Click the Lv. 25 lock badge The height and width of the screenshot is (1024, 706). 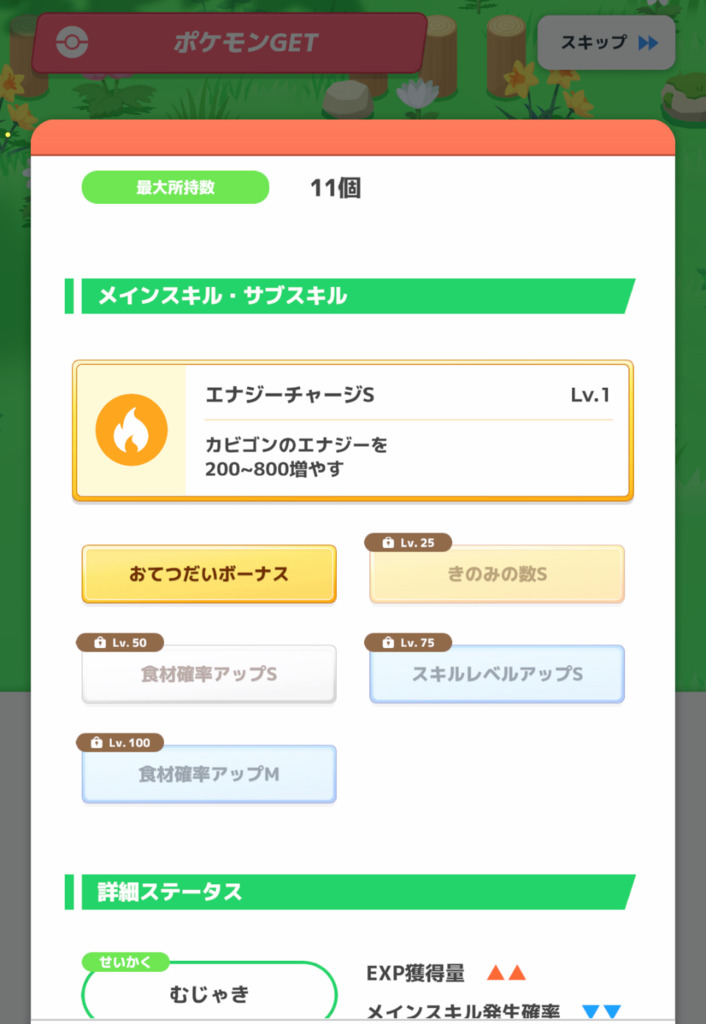tap(409, 543)
